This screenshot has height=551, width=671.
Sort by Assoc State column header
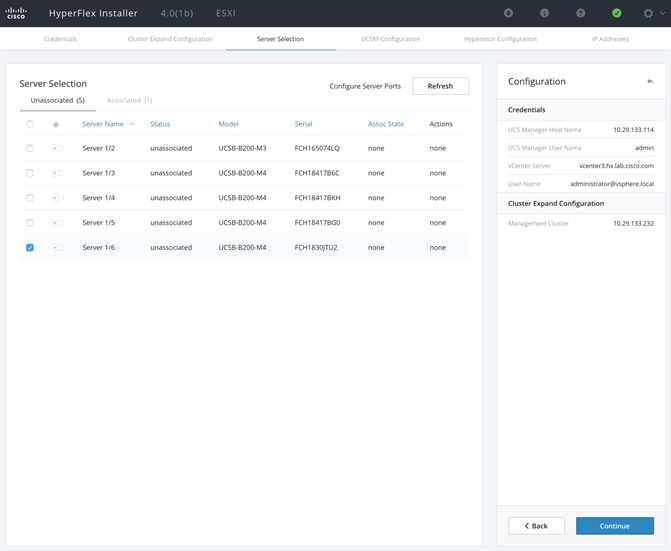(386, 124)
